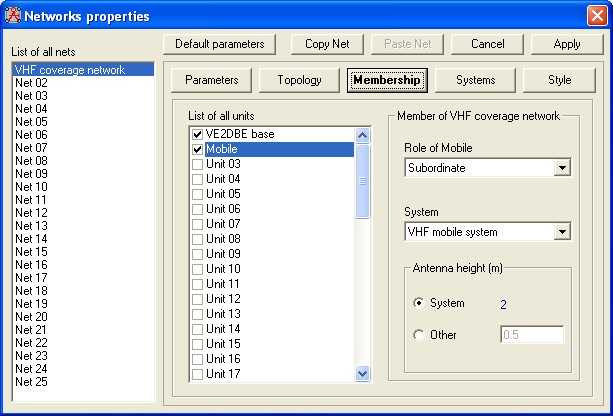Select Net 05 in the nets list
613x416 pixels.
(x=32, y=122)
